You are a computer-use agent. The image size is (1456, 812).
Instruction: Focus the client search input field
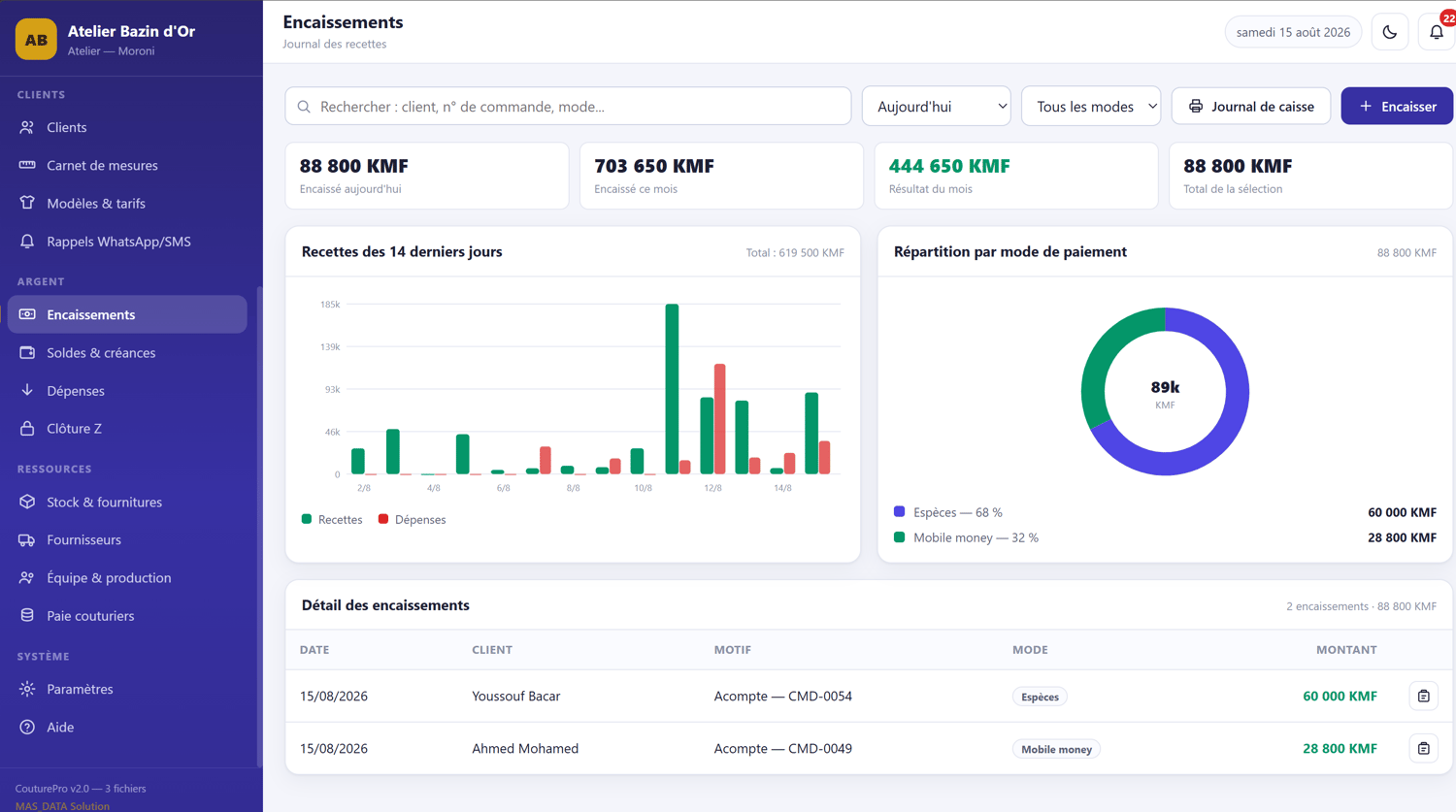click(568, 107)
